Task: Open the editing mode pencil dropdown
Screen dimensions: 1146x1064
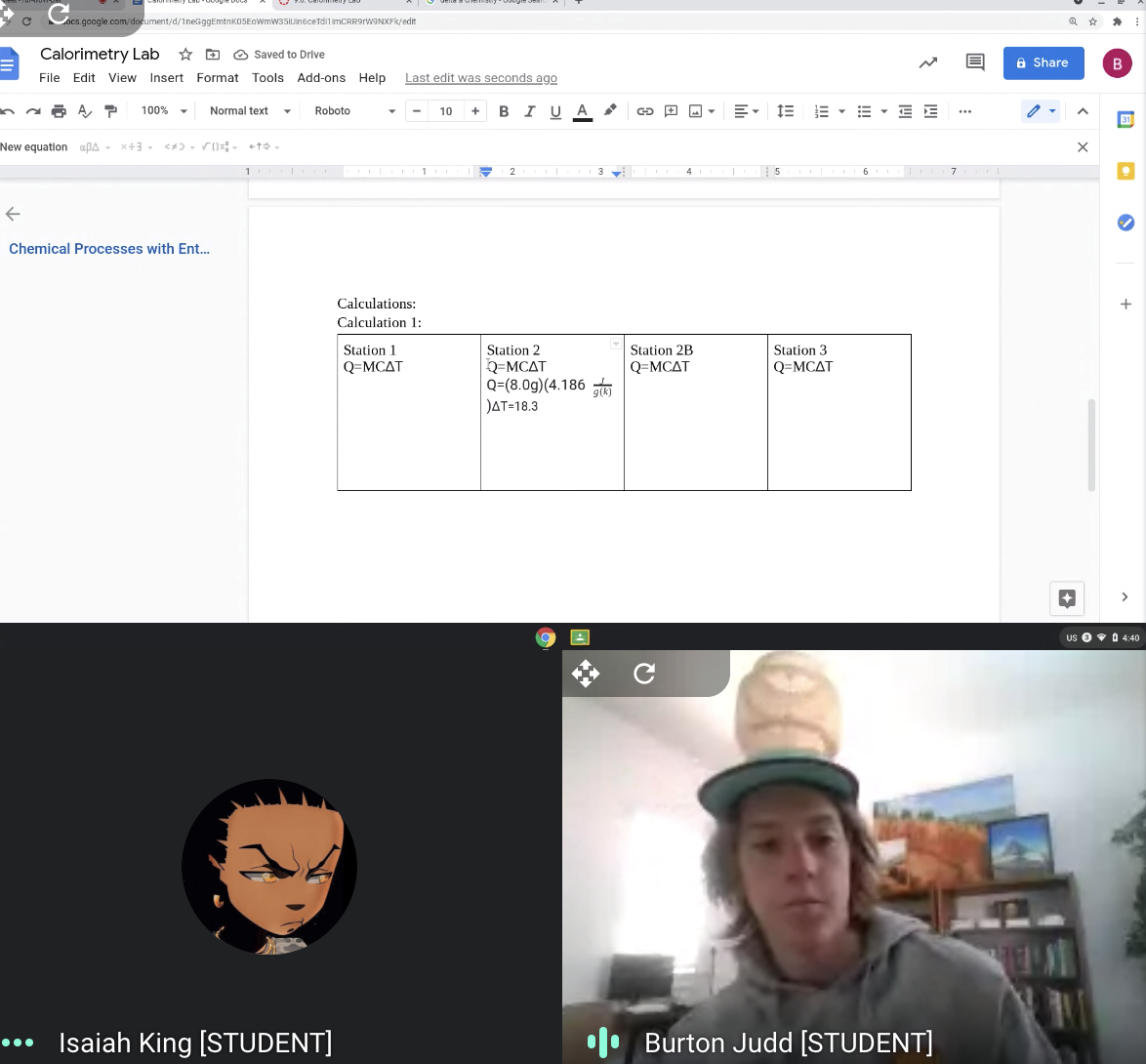Action: coord(1041,111)
